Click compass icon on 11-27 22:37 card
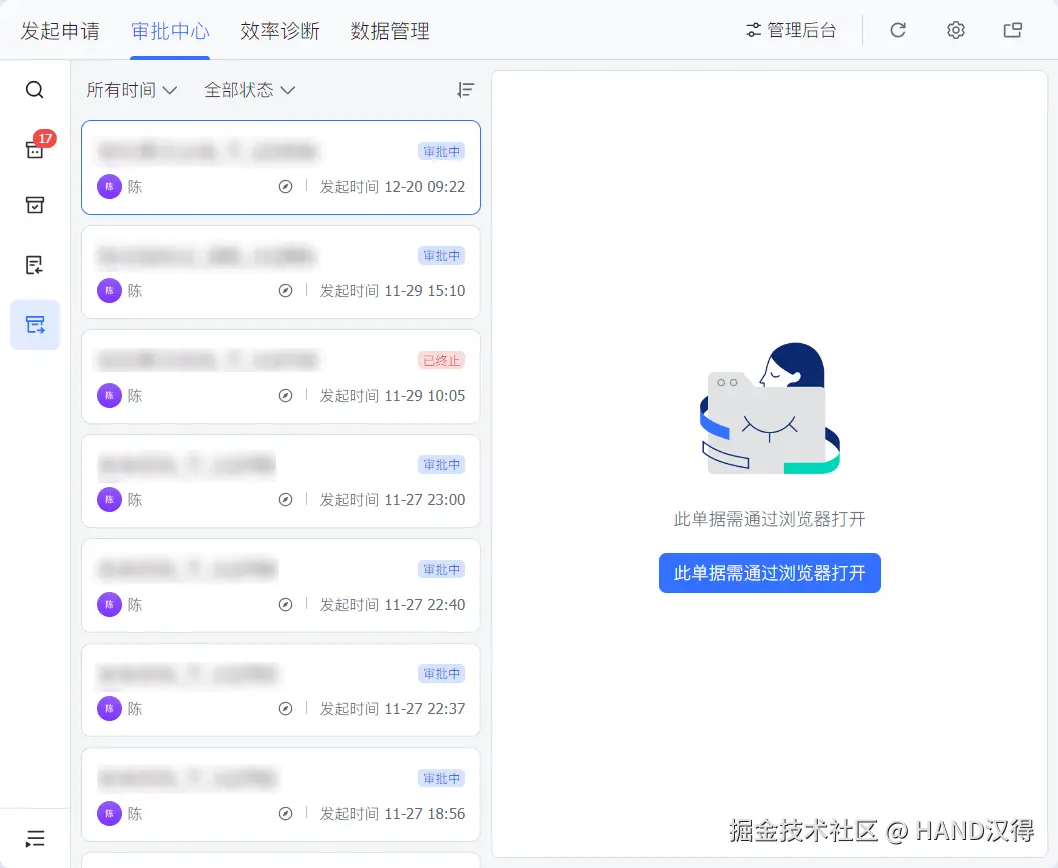This screenshot has height=868, width=1058. point(285,709)
